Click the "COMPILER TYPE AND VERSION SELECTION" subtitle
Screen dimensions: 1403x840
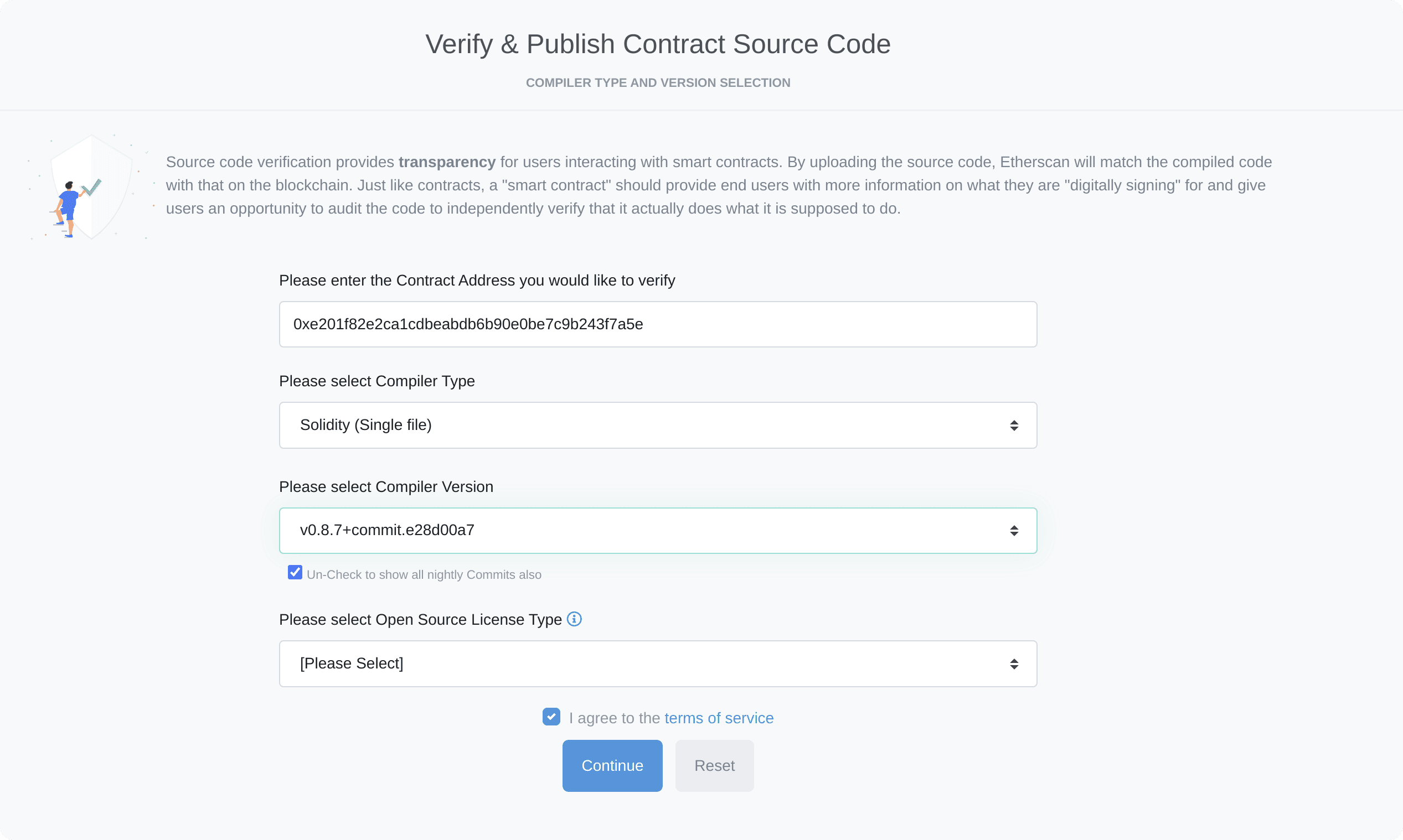tap(657, 82)
